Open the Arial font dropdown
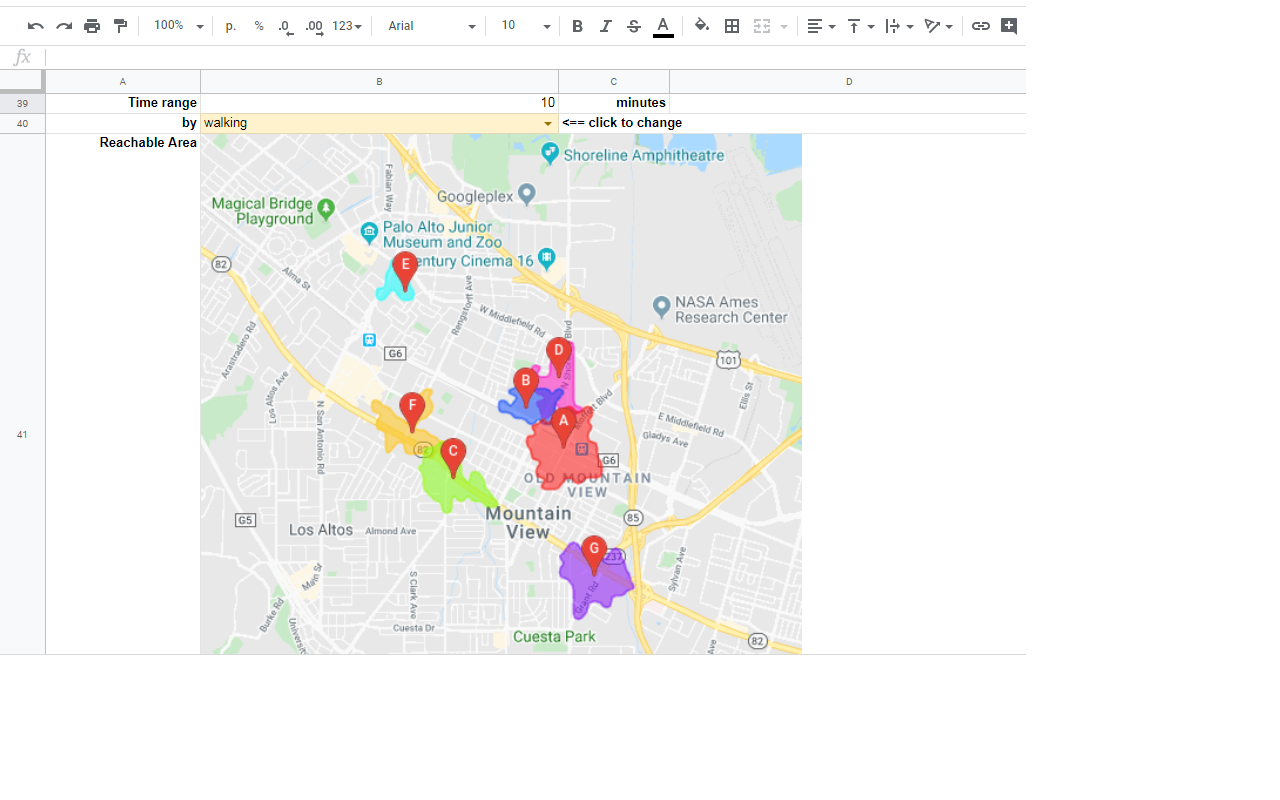 (x=432, y=26)
